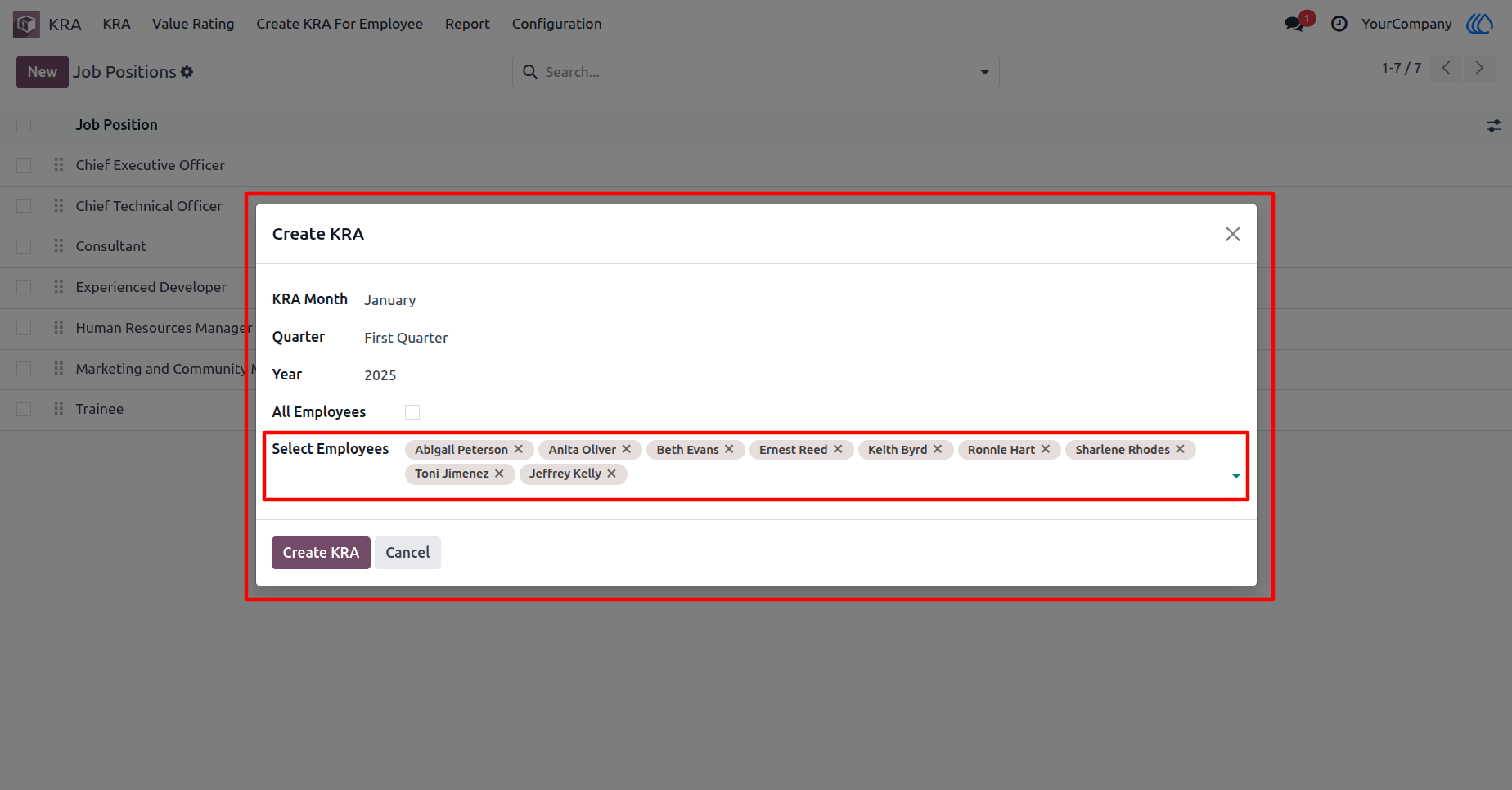Go to next page arrow
1512x790 pixels.
tap(1479, 68)
